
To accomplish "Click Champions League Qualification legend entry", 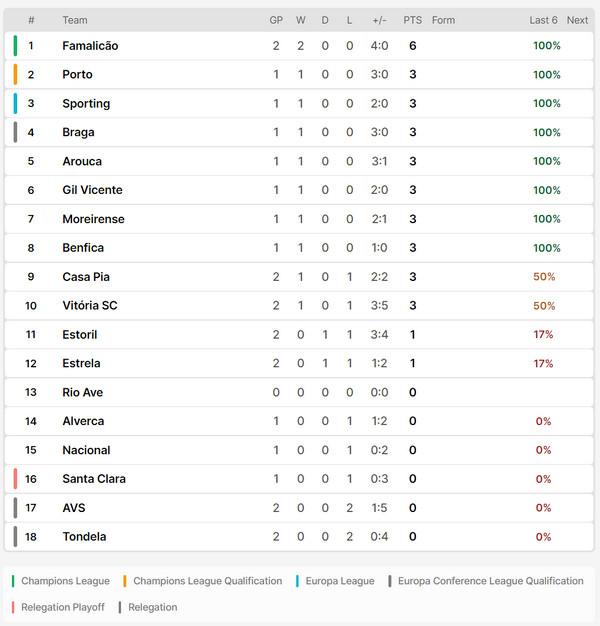I will click(202, 581).
